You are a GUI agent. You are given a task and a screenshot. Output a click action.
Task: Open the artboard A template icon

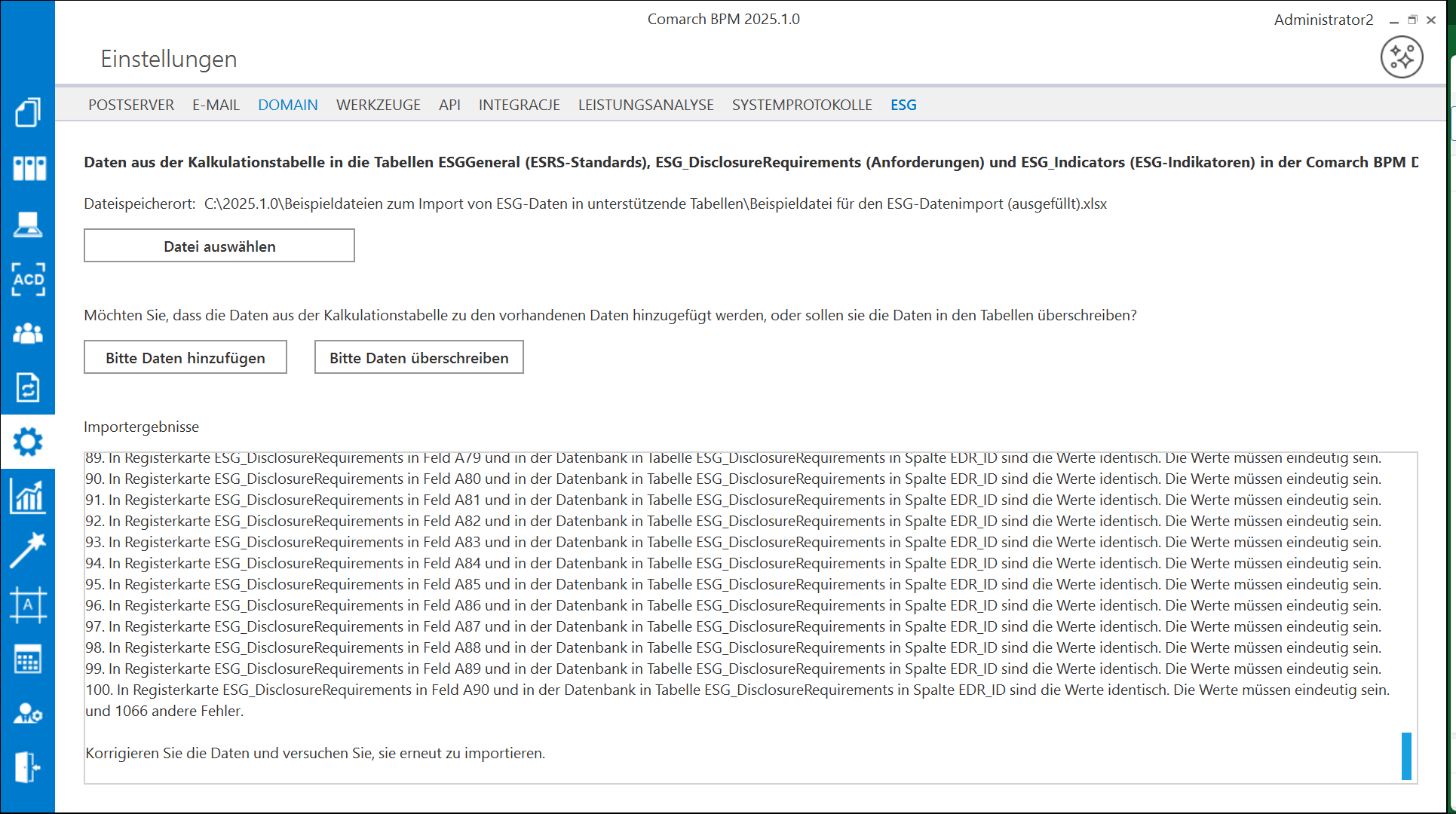pos(28,605)
